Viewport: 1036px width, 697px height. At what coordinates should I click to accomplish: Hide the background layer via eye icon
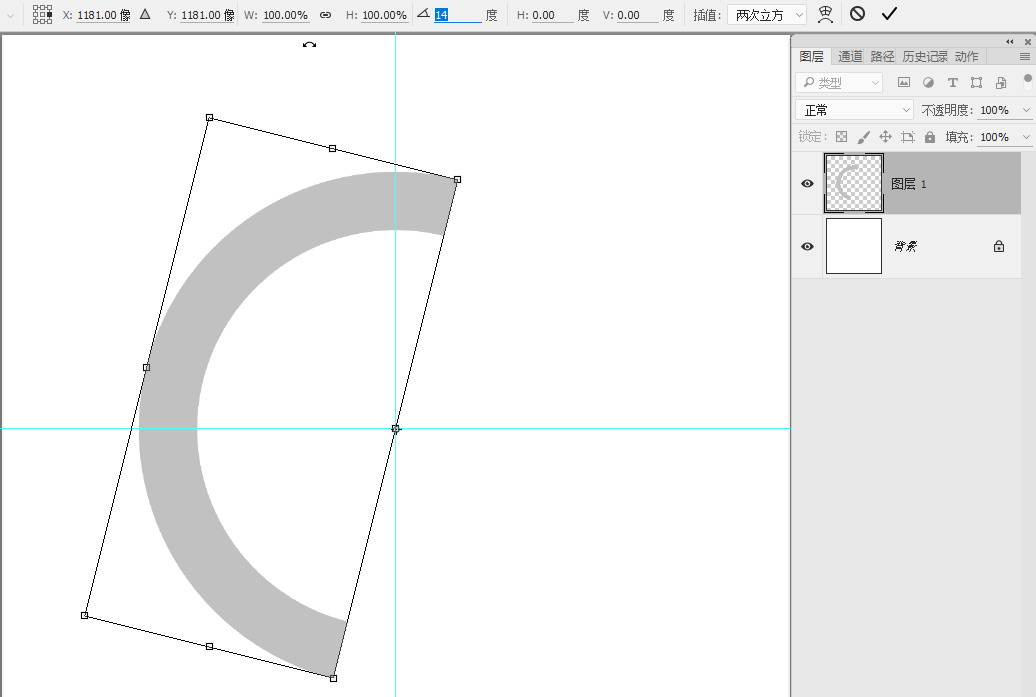[x=807, y=246]
